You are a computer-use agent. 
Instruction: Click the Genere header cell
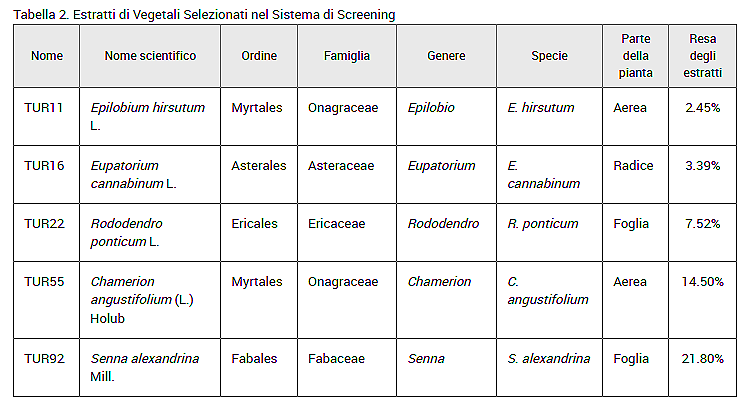pyautogui.click(x=446, y=56)
